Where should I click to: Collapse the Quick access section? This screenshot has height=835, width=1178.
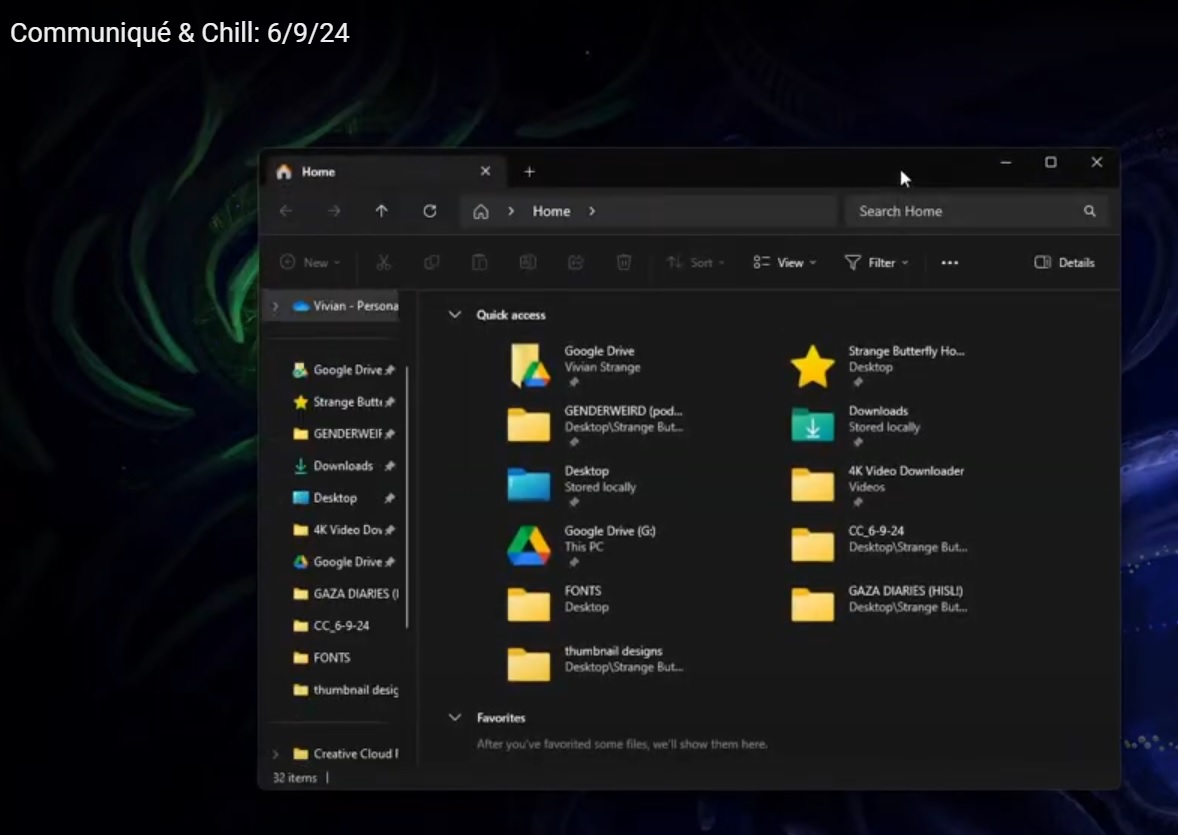455,315
